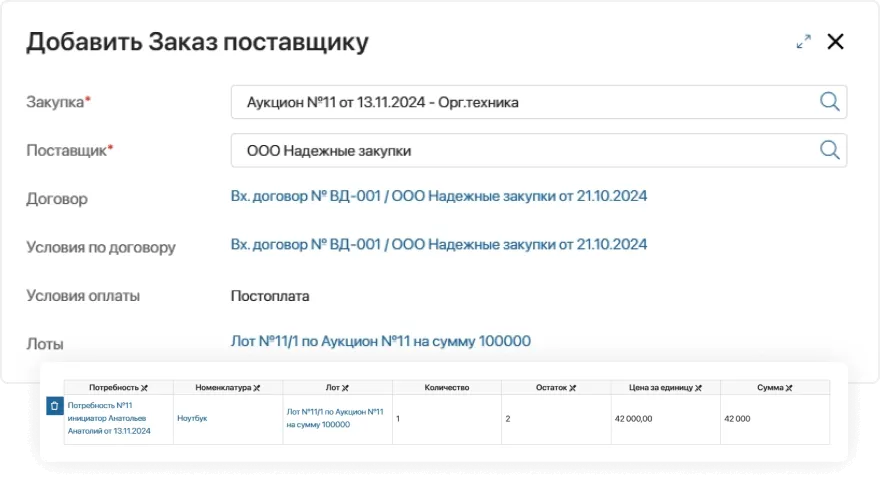Delete the table row with the trash icon
The height and width of the screenshot is (496, 880).
(55, 406)
